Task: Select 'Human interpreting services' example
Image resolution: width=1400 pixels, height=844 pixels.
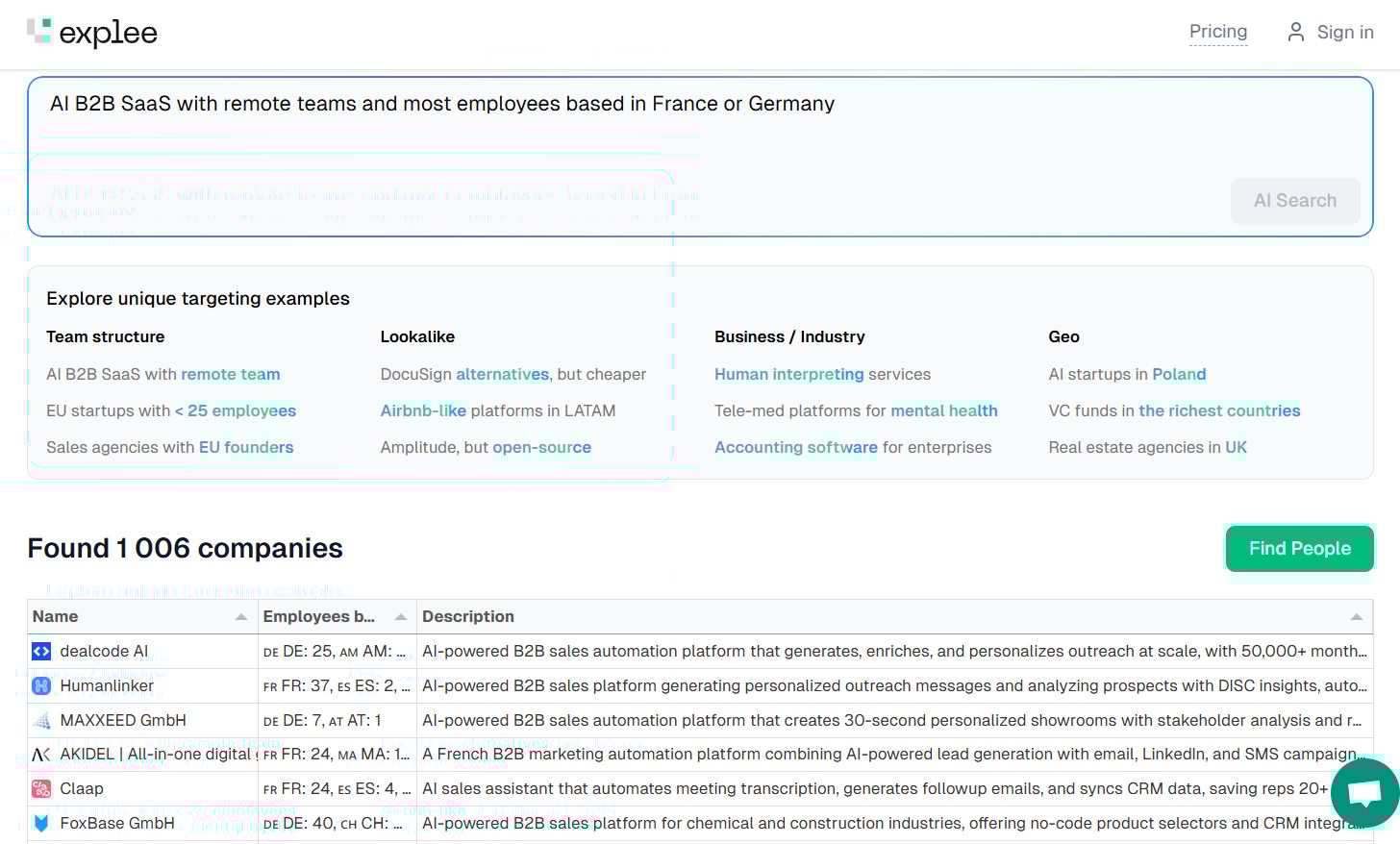Action: [x=823, y=374]
